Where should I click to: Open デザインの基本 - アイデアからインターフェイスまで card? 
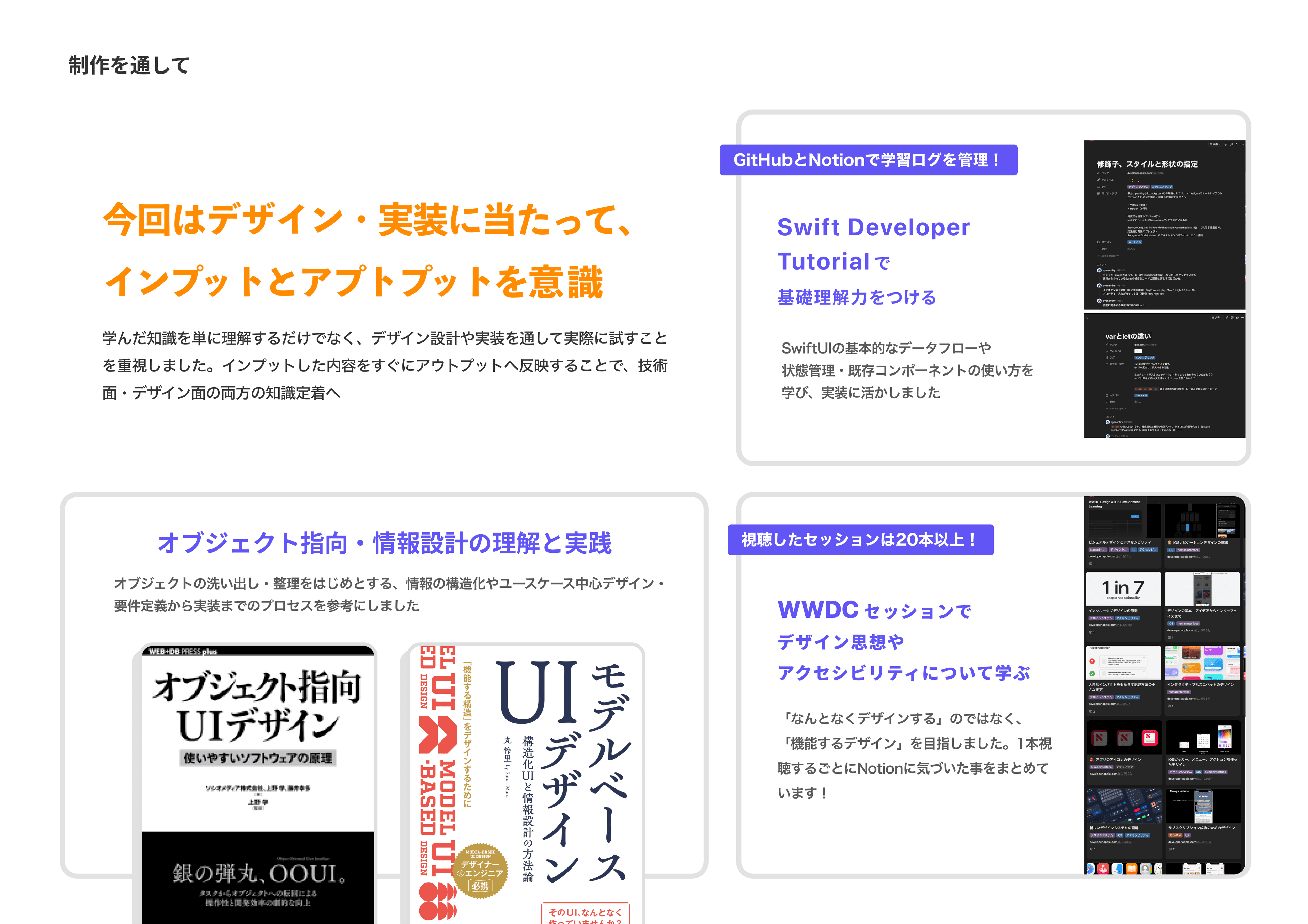pyautogui.click(x=1202, y=606)
